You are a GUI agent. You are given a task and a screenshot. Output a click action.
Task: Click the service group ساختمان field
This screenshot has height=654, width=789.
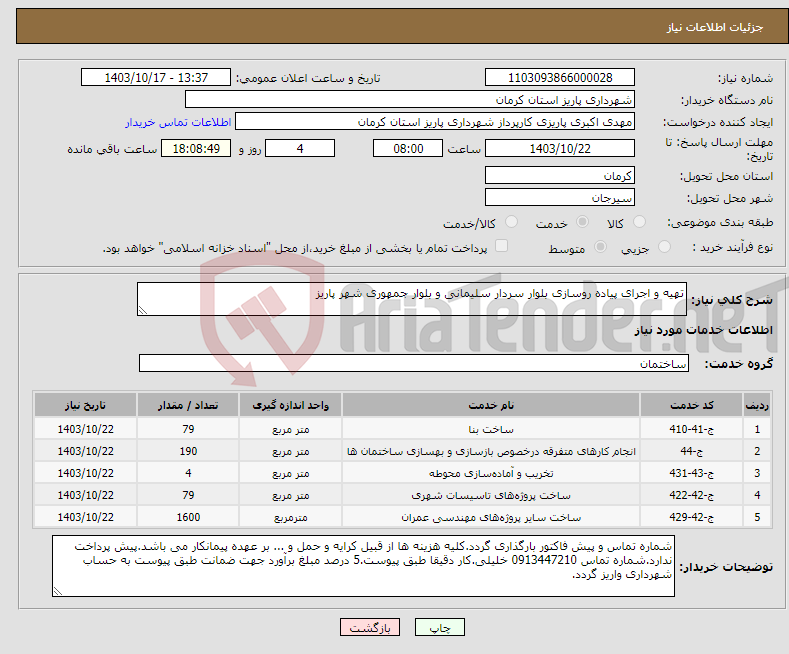pos(414,363)
